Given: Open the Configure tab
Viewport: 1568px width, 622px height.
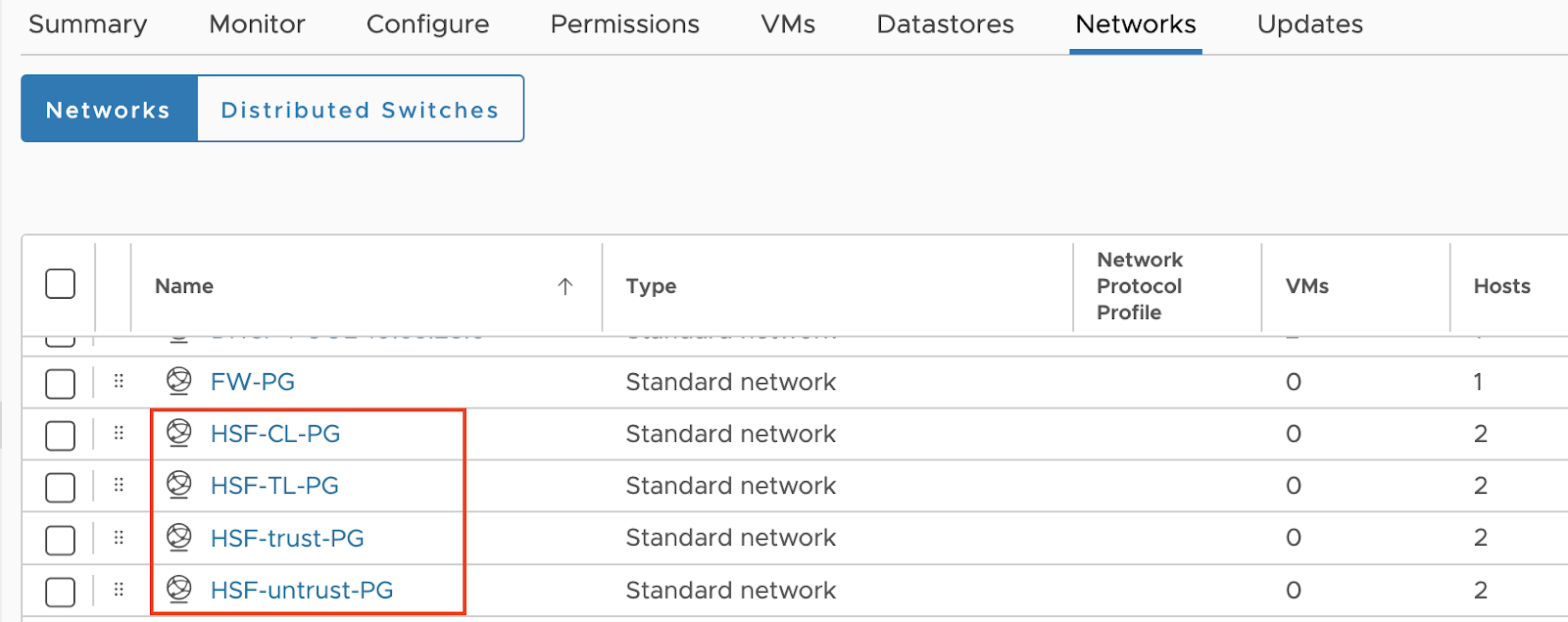Looking at the screenshot, I should pyautogui.click(x=427, y=24).
